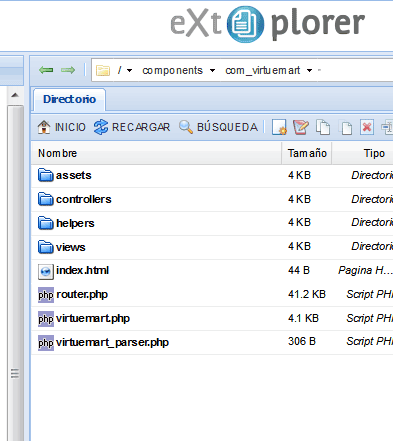
Task: Reload the listing with RECARGAR
Action: point(132,127)
